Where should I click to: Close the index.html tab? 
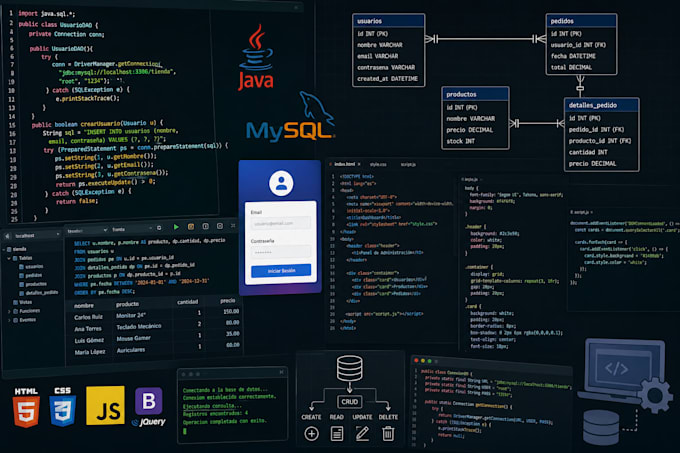pos(359,164)
